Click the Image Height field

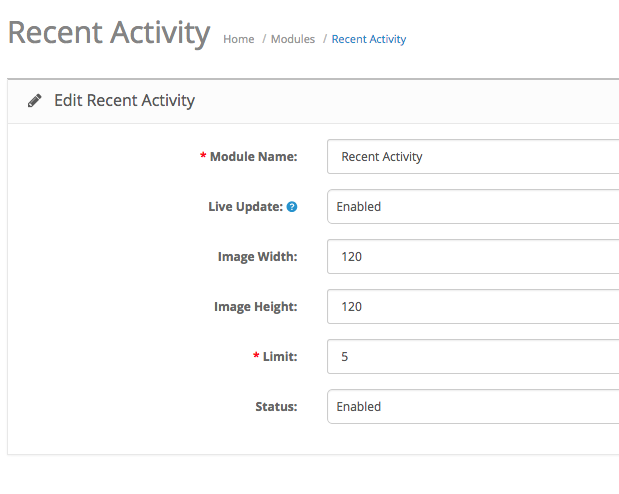coord(473,306)
